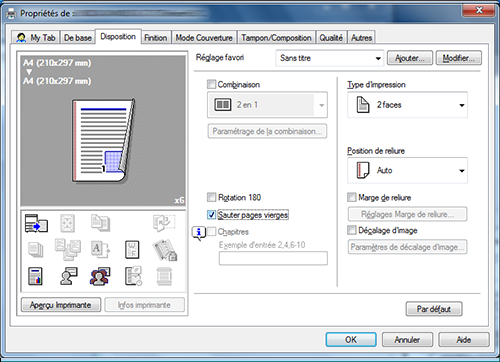This screenshot has width=500, height=362.
Task: Enable the Combinaison checkbox
Action: pos(211,84)
